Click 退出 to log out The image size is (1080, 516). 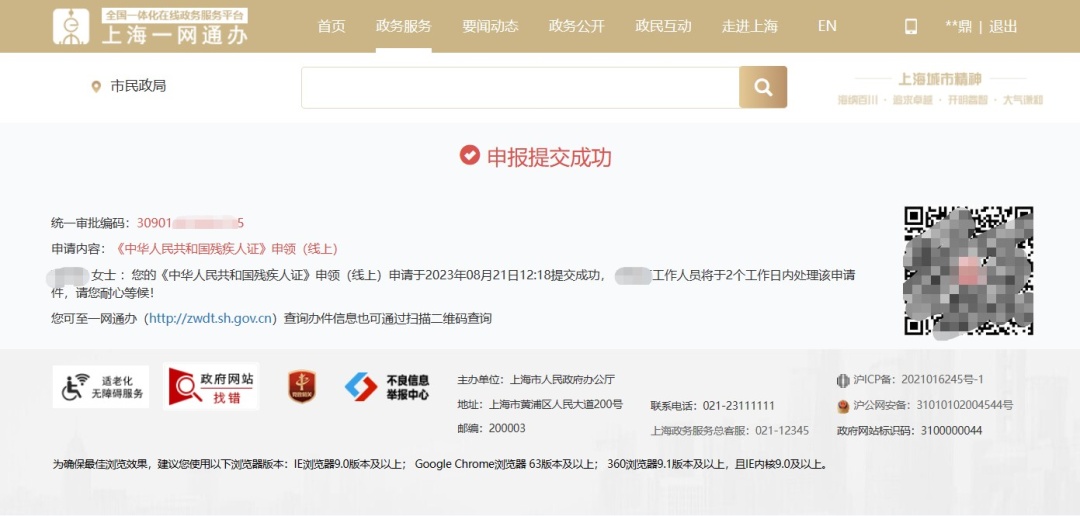pyautogui.click(x=1003, y=27)
